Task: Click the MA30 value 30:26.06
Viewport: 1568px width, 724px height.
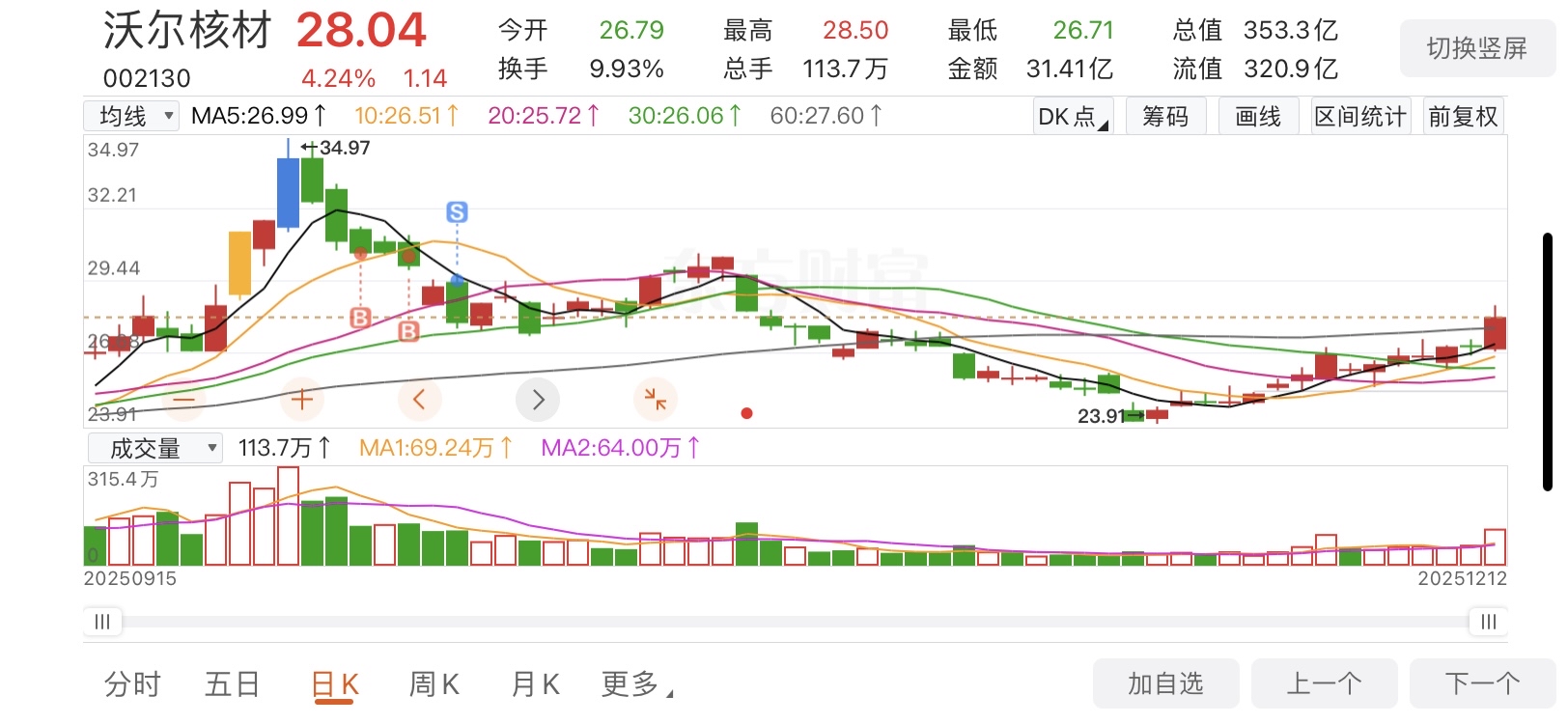Action: pos(685,116)
